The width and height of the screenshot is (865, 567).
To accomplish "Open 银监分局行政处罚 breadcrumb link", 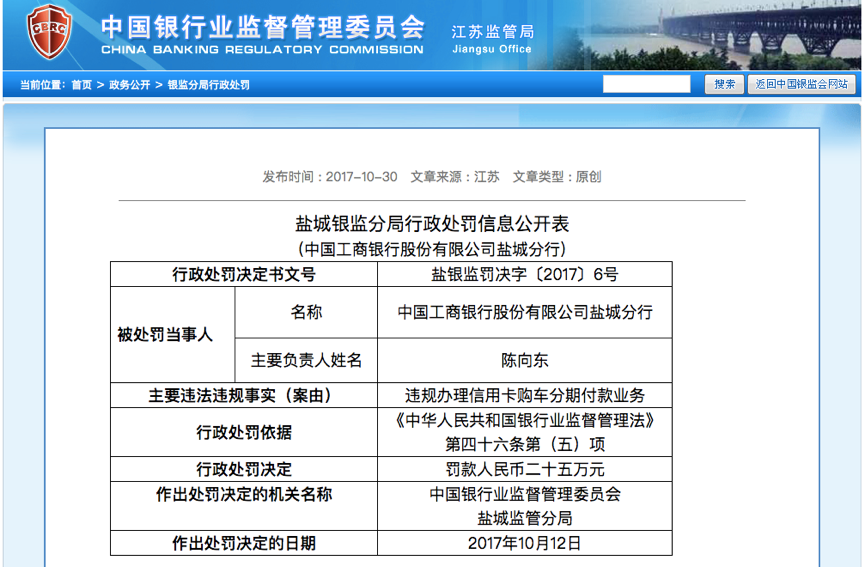I will tap(209, 85).
